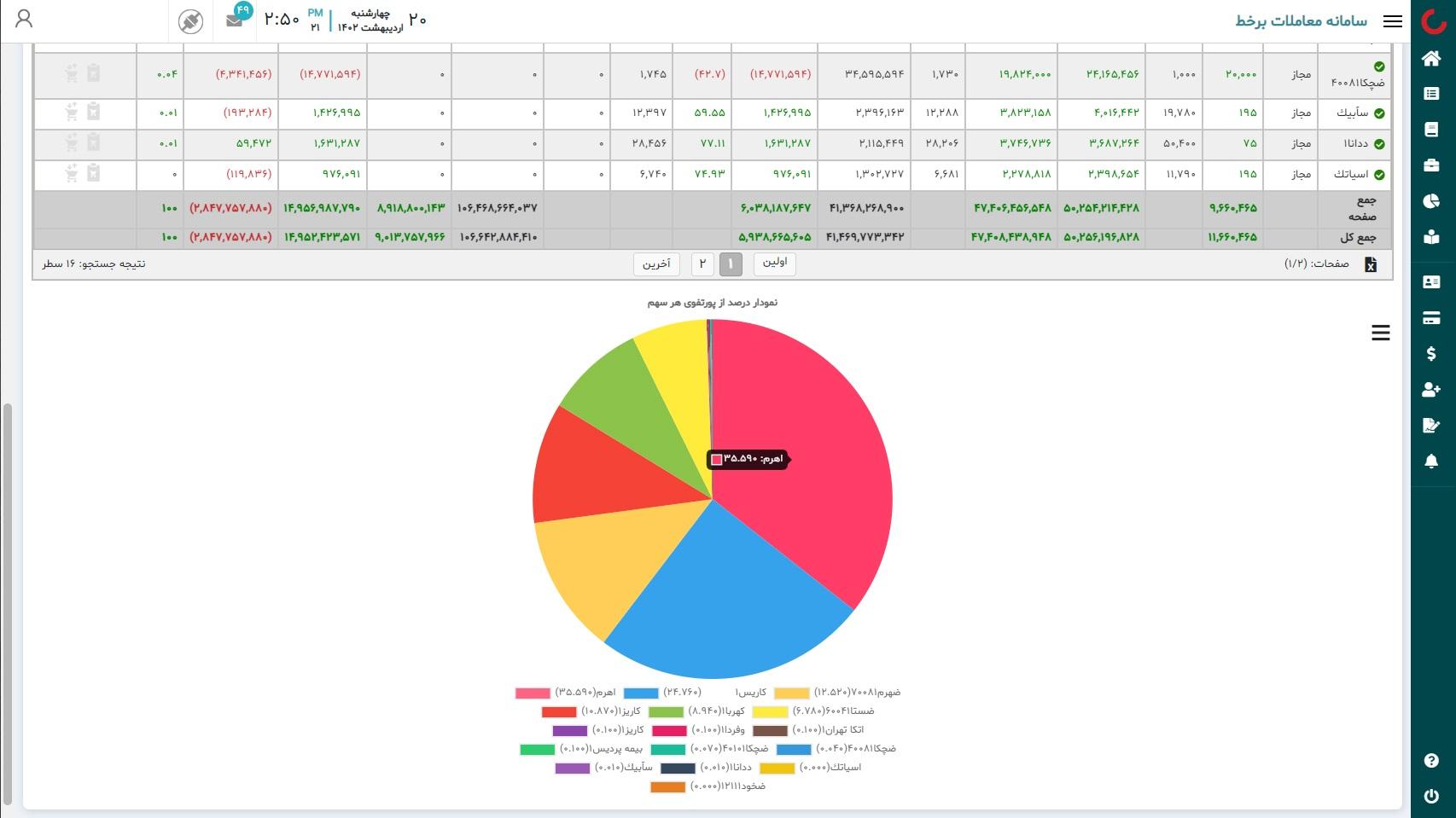Open the pie chart icon in the sidebar

(1431, 201)
